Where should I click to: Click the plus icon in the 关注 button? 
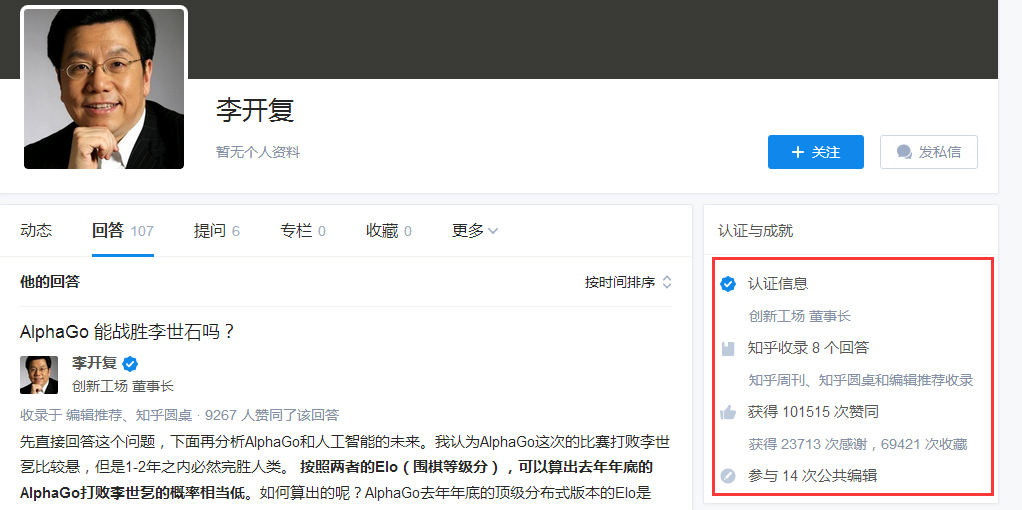point(797,153)
